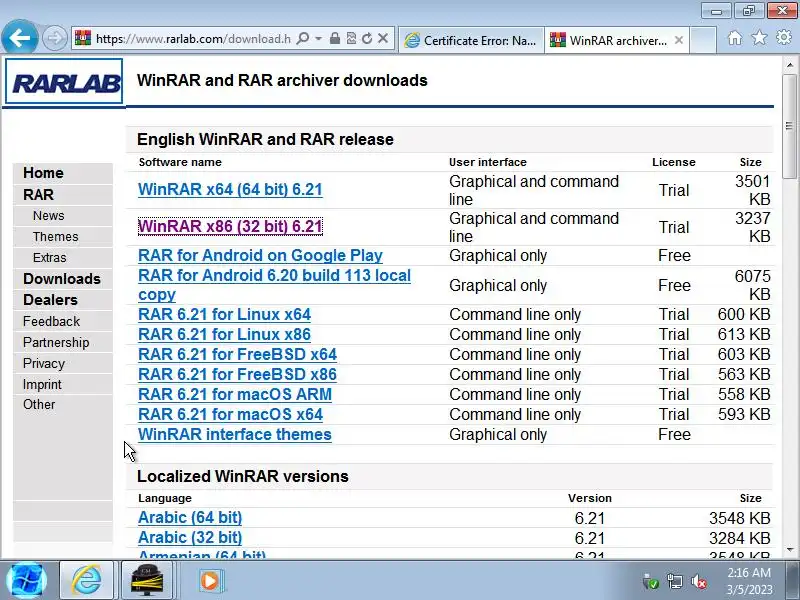Download RAR 6.21 for Linux x64

224,314
